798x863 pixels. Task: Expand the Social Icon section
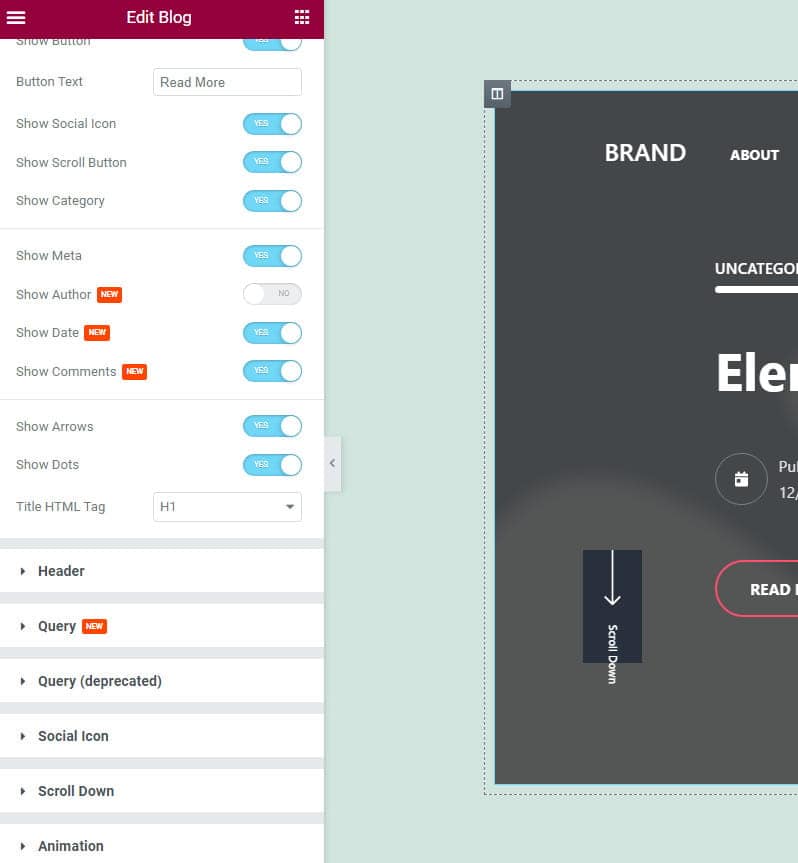coord(162,736)
